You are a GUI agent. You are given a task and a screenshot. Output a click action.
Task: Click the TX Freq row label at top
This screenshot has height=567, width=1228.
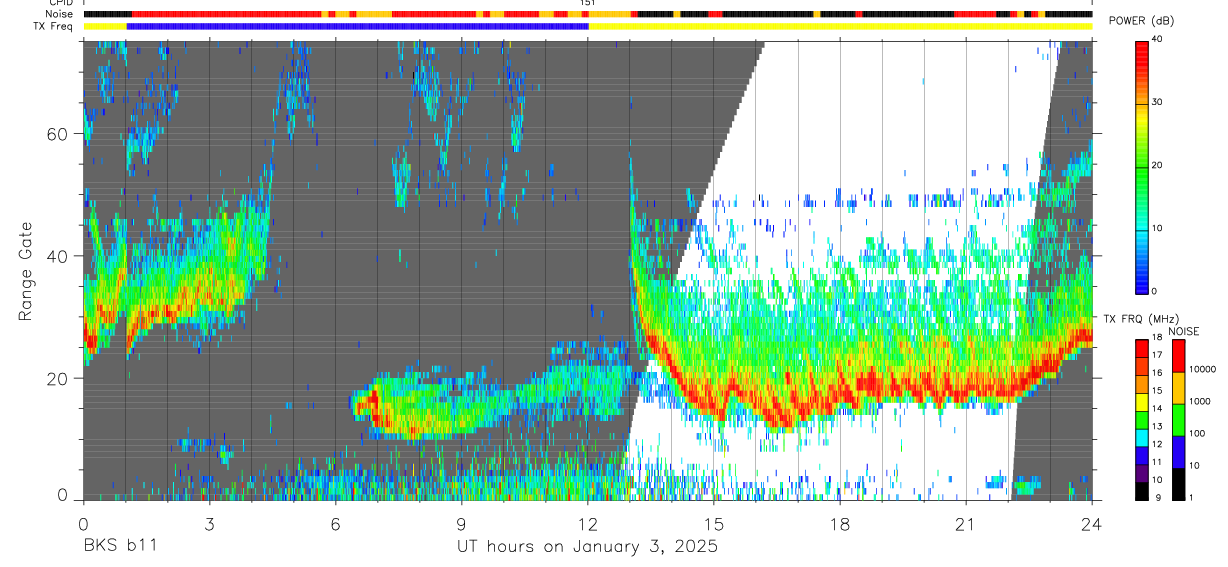pos(55,25)
